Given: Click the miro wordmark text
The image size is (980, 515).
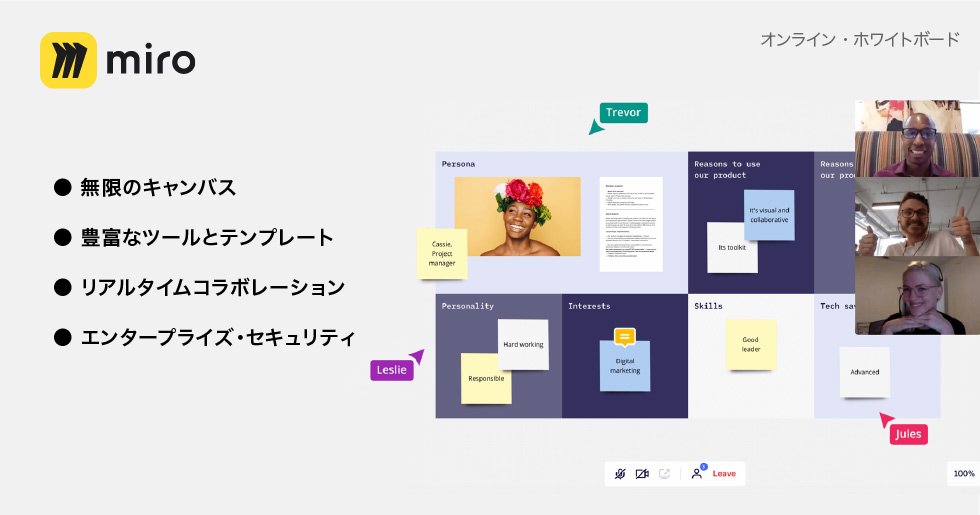Looking at the screenshot, I should point(151,60).
